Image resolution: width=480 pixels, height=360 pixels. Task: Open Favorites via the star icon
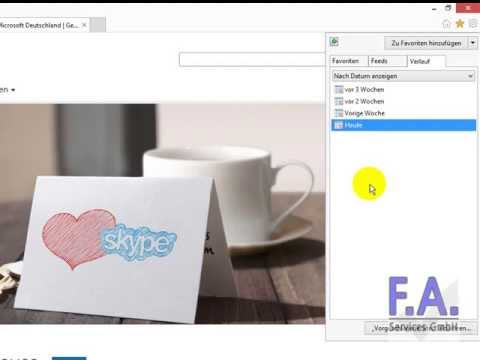coord(460,24)
